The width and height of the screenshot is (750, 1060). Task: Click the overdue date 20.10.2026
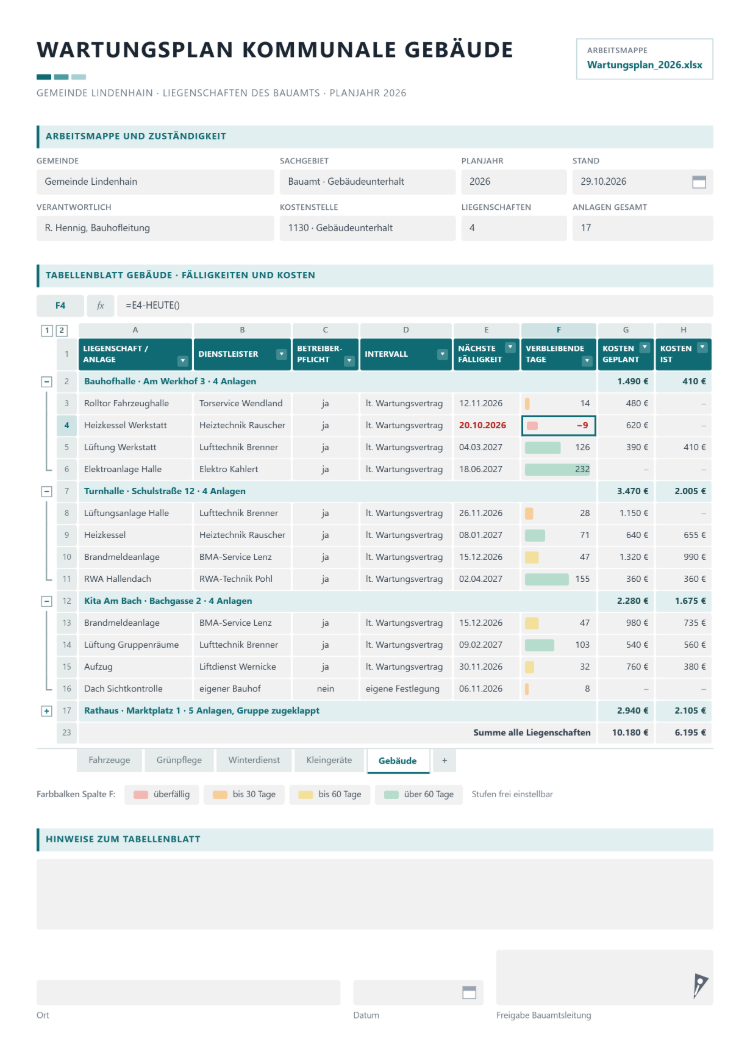tap(486, 425)
